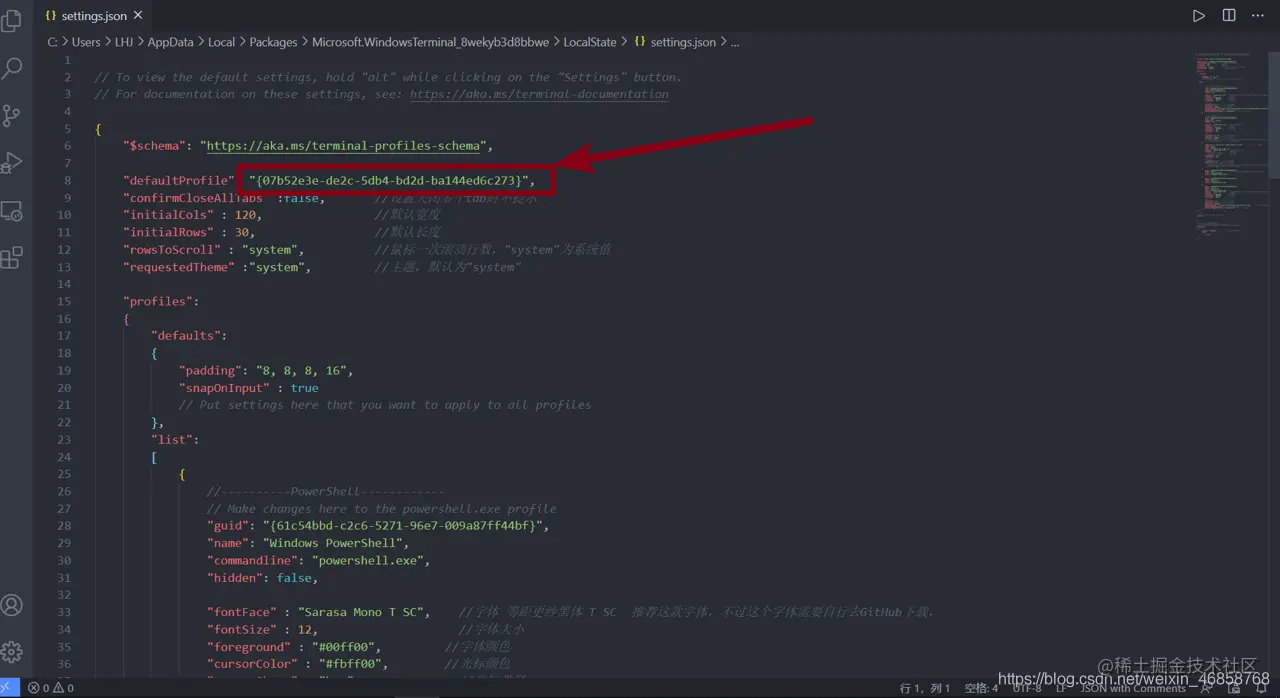Click the Microsoft.WindowsTerminal_8wekyb3d8bbwe breadcrumb
Viewport: 1280px width, 698px height.
(x=430, y=42)
